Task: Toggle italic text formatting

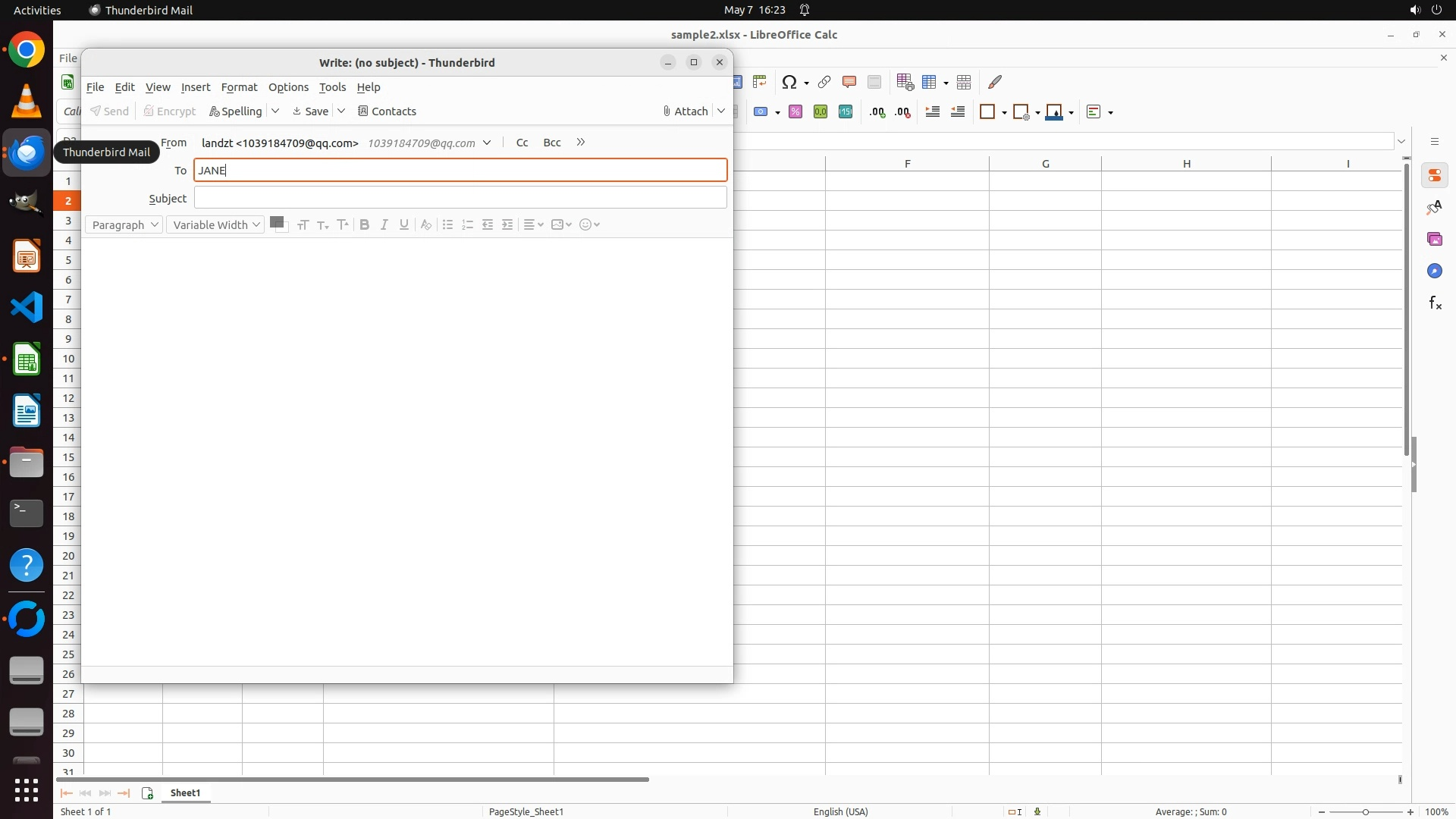Action: pyautogui.click(x=384, y=224)
